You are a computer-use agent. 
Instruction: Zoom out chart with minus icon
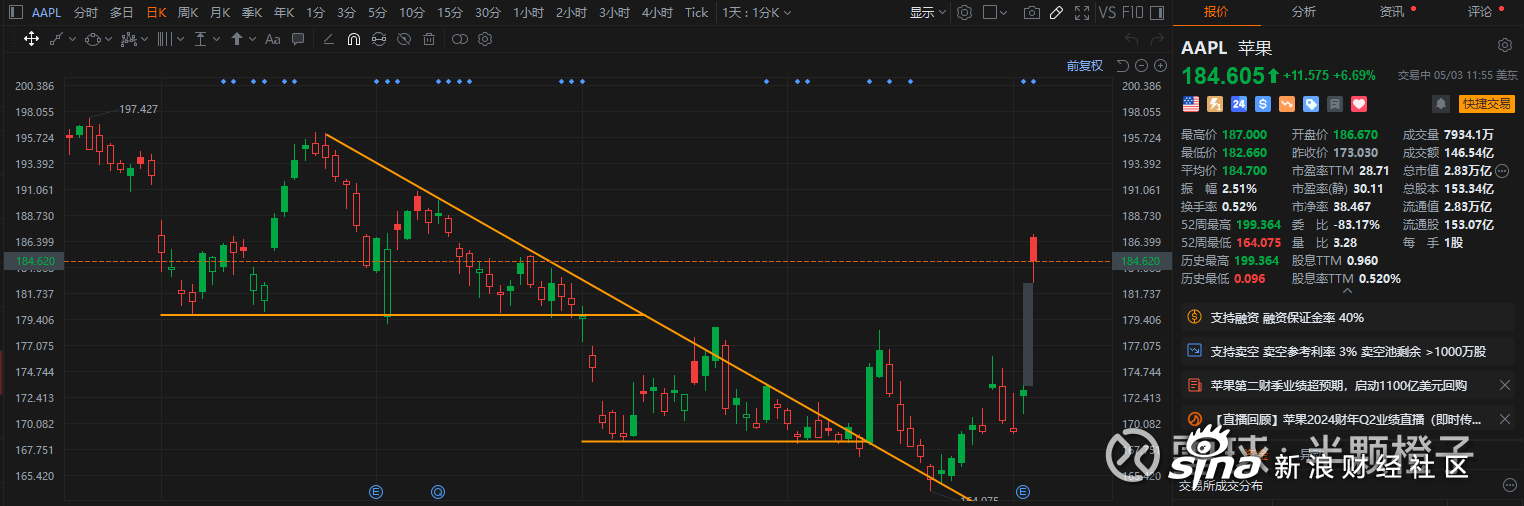tap(1141, 65)
